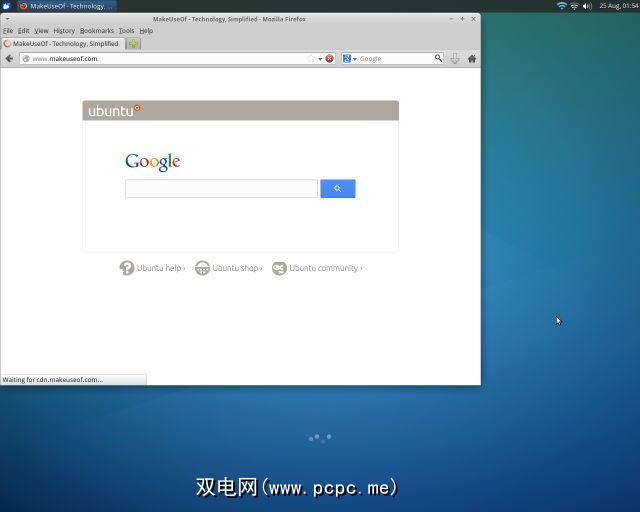Open the File menu
Screen dimensions: 640x512
pyautogui.click(x=8, y=31)
